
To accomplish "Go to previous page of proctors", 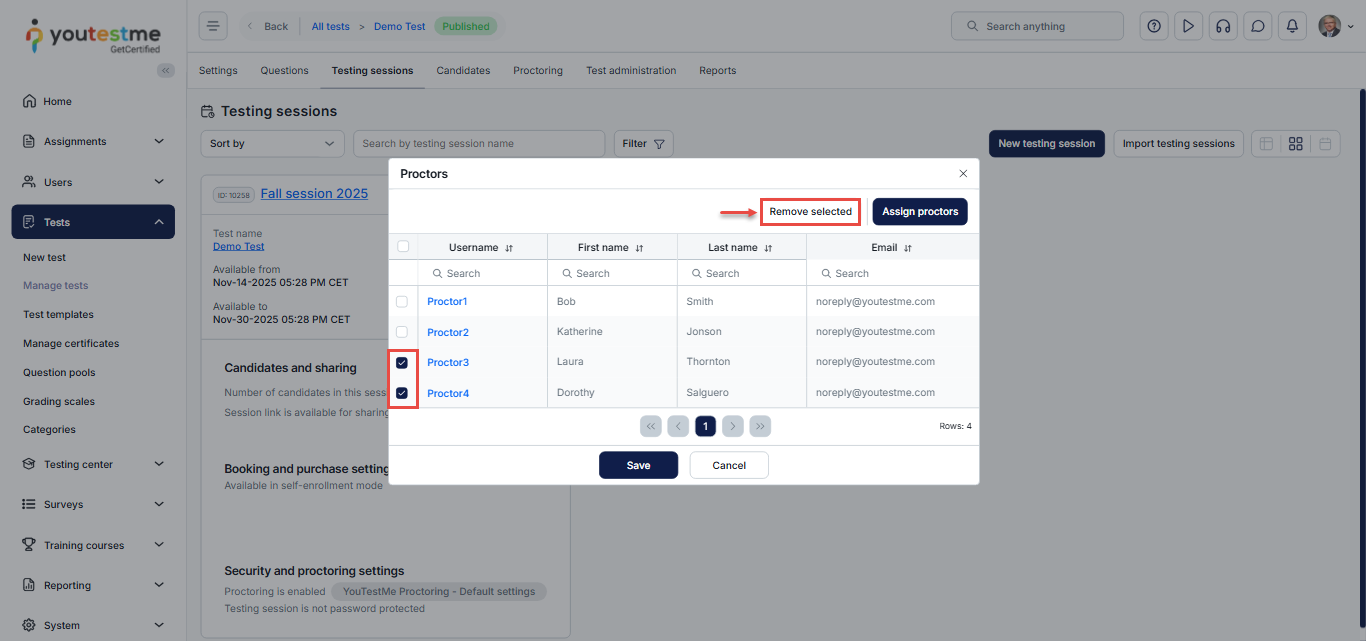I will coord(678,426).
